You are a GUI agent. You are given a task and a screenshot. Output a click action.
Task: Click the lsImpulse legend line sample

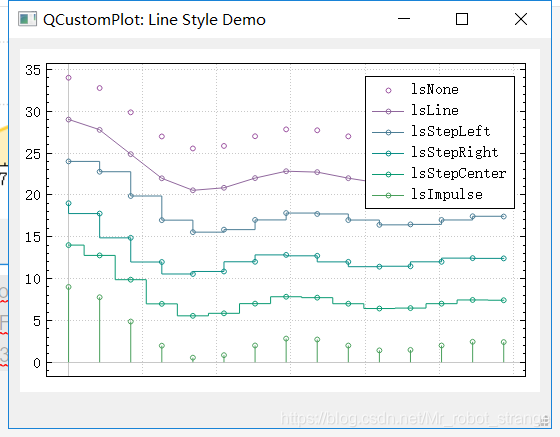click(x=388, y=196)
